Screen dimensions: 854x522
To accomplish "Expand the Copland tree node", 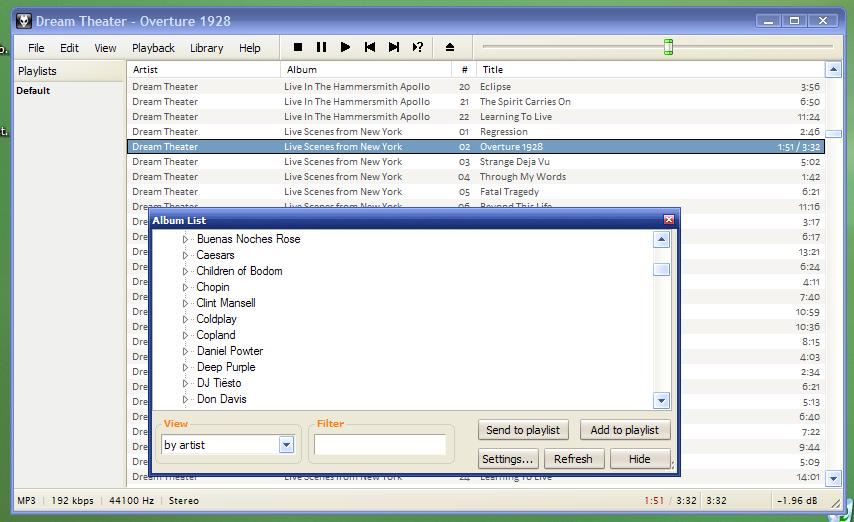I will pyautogui.click(x=185, y=335).
